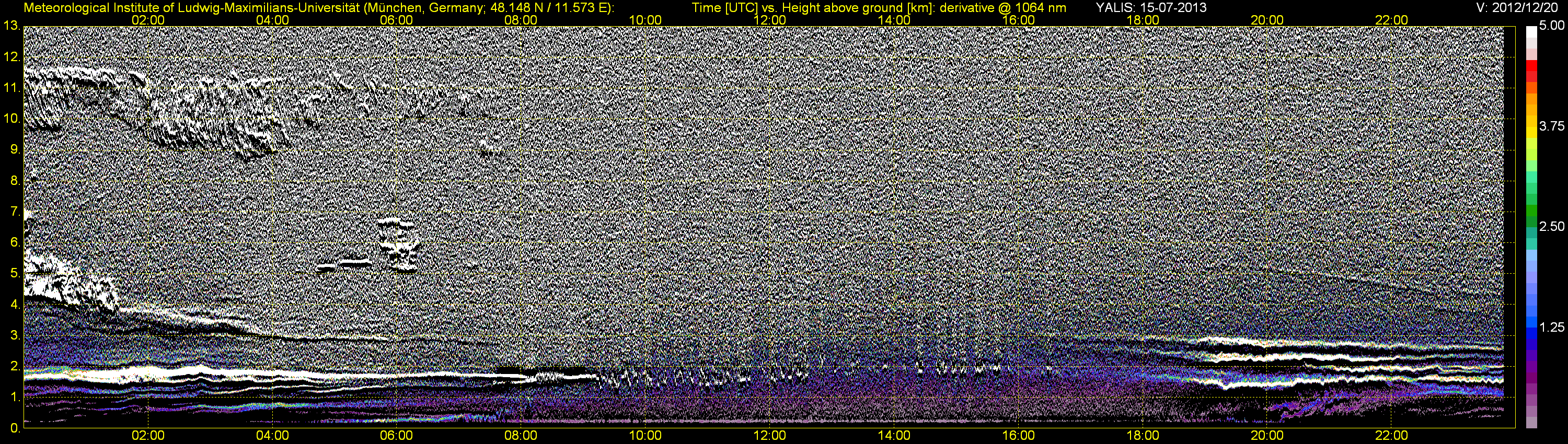Click the 12:00 label on the bottom time axis

(x=769, y=436)
